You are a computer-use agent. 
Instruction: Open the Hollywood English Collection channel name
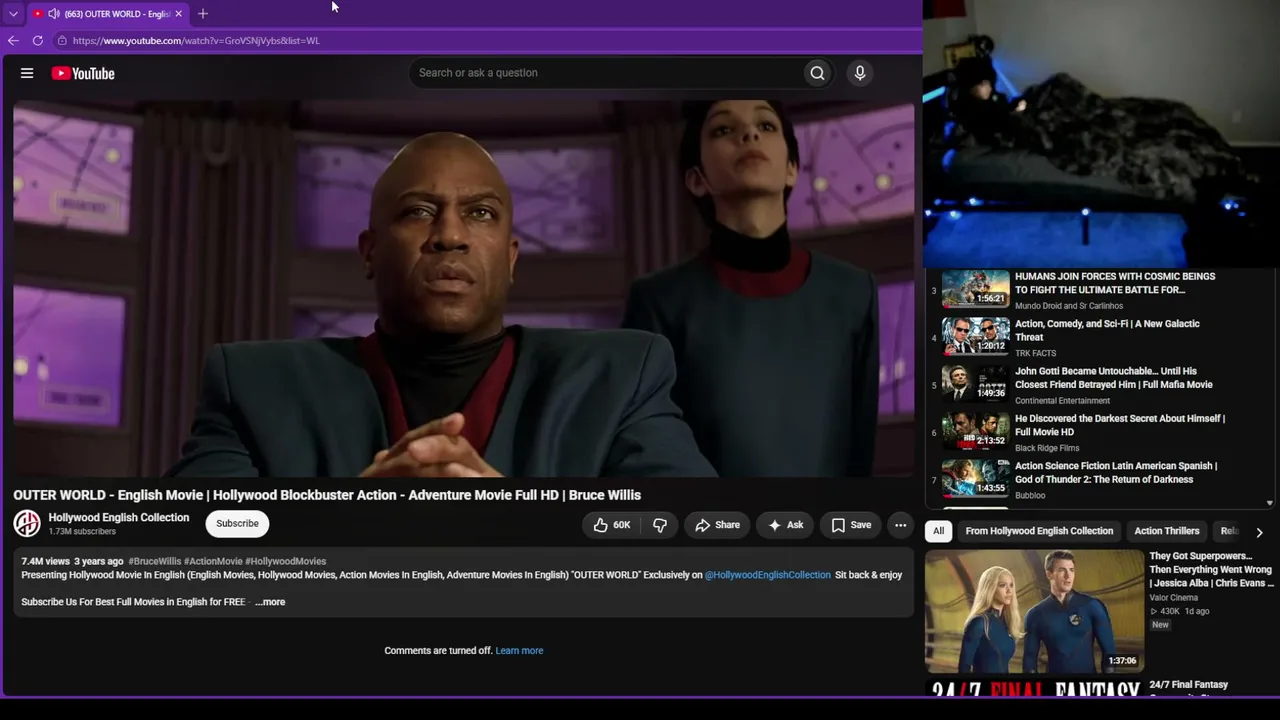(x=119, y=518)
